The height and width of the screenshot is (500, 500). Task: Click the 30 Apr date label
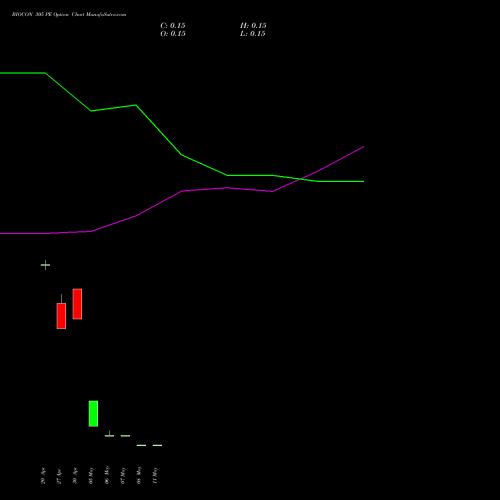[75, 476]
